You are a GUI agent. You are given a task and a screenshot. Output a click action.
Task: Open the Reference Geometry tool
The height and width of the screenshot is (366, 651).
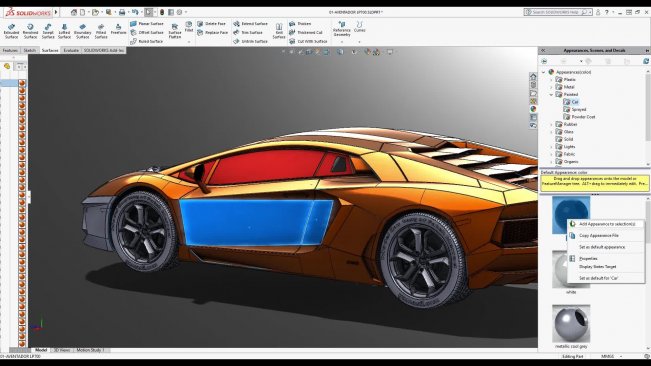[x=342, y=29]
